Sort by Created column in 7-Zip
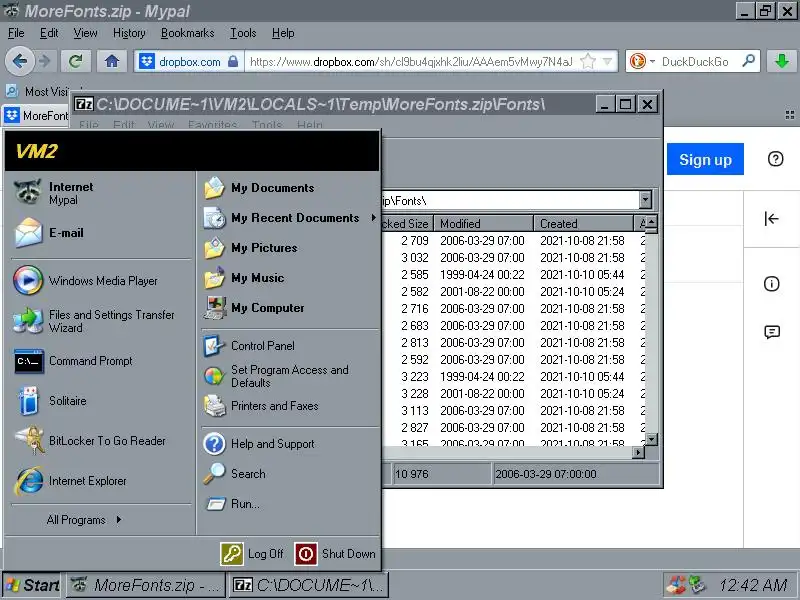Viewport: 800px width, 600px height. (583, 223)
